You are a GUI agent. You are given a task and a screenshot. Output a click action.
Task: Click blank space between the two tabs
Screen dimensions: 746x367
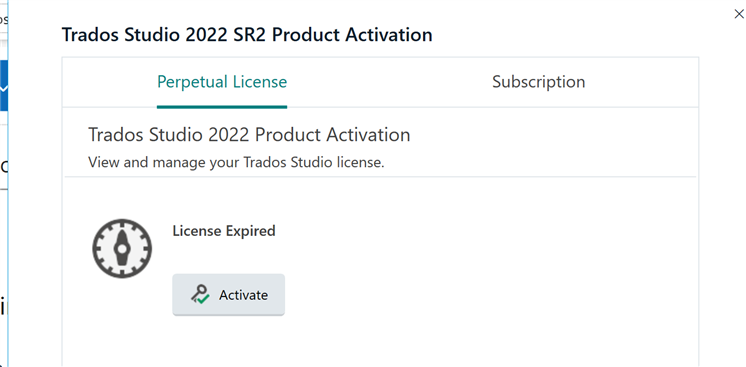pos(389,82)
